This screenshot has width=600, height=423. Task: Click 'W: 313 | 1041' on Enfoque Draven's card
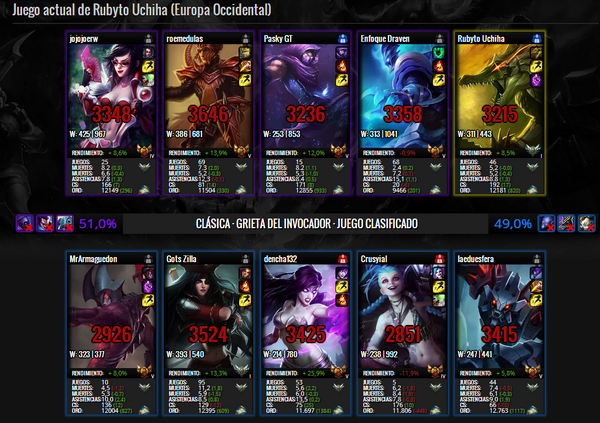(x=379, y=134)
